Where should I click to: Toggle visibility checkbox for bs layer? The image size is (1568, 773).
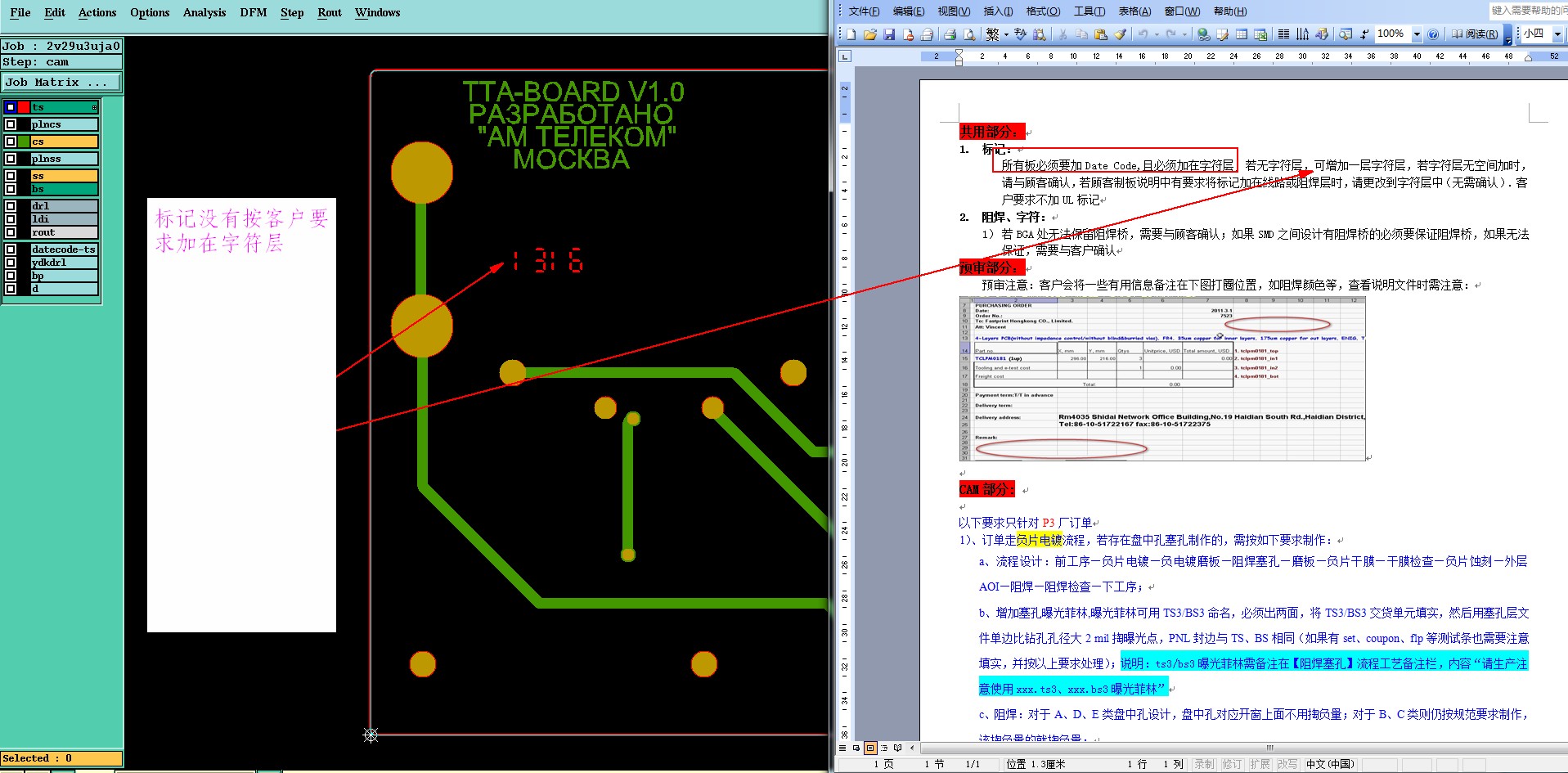click(x=11, y=189)
